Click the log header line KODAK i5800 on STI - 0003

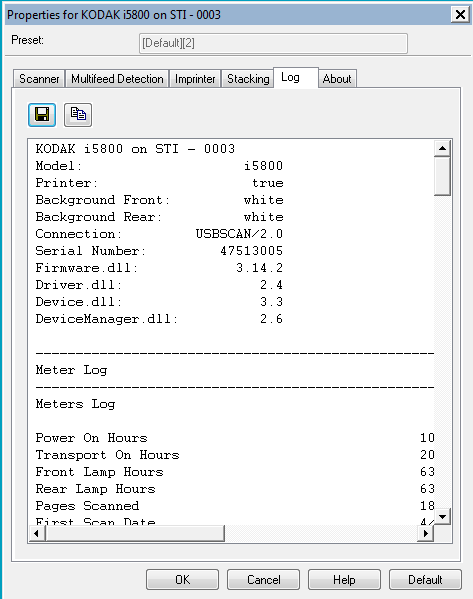coord(135,149)
